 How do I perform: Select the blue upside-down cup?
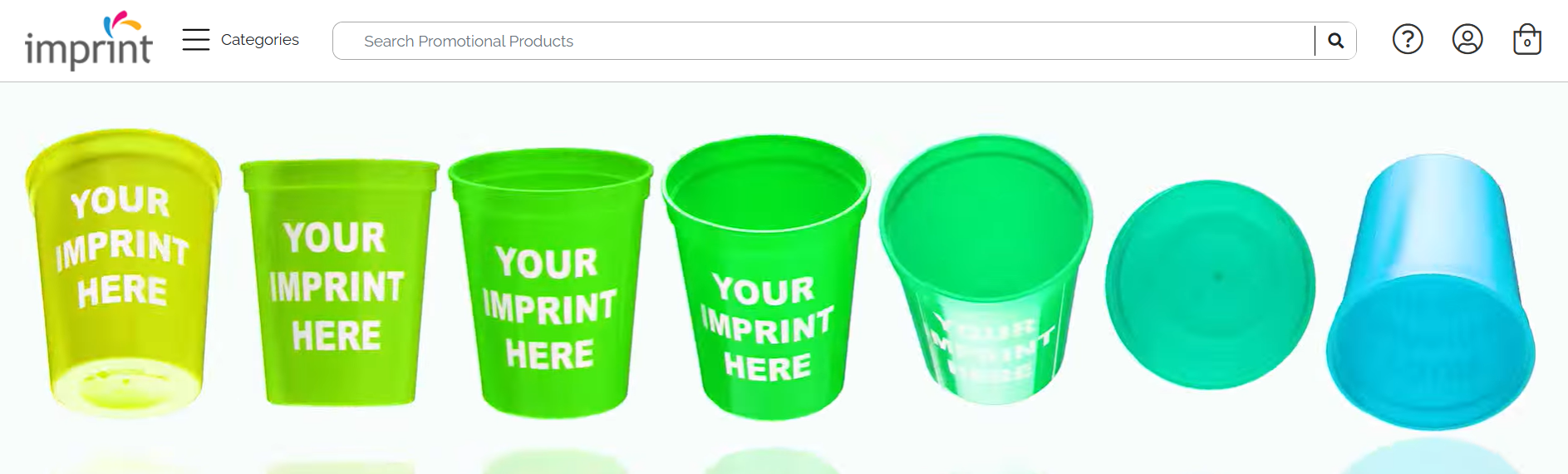(1430, 291)
